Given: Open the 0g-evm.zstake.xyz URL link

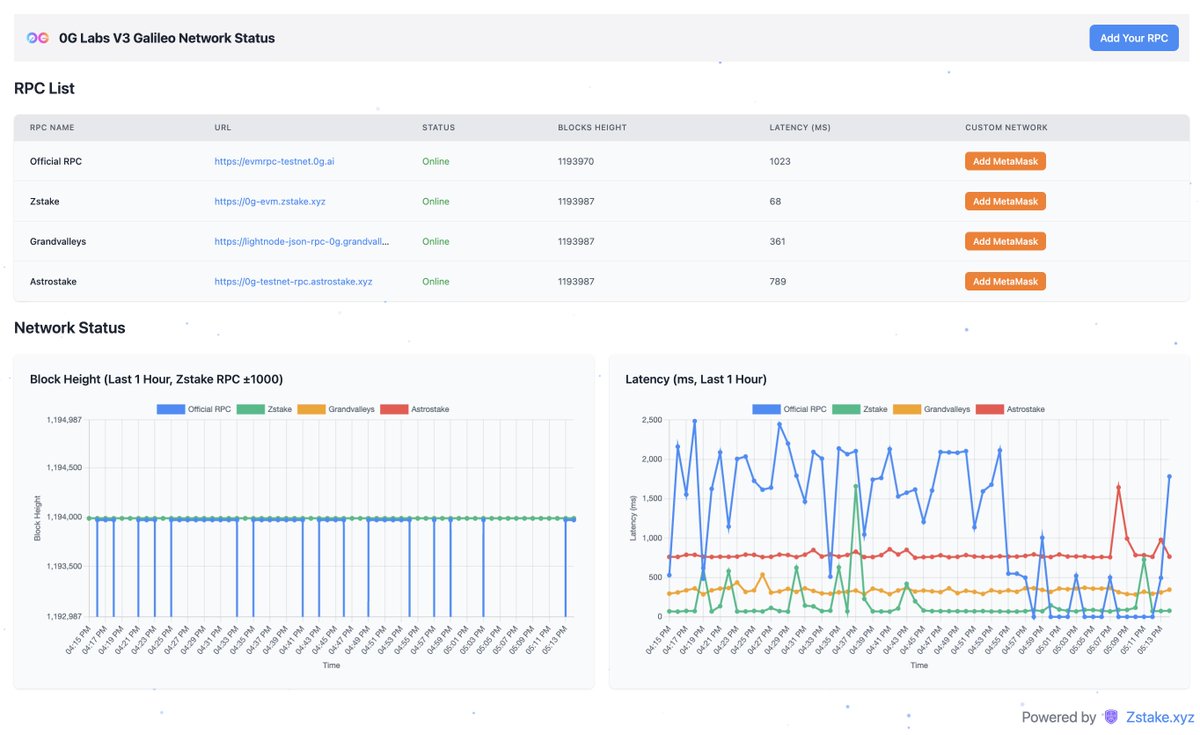Looking at the screenshot, I should tap(270, 201).
